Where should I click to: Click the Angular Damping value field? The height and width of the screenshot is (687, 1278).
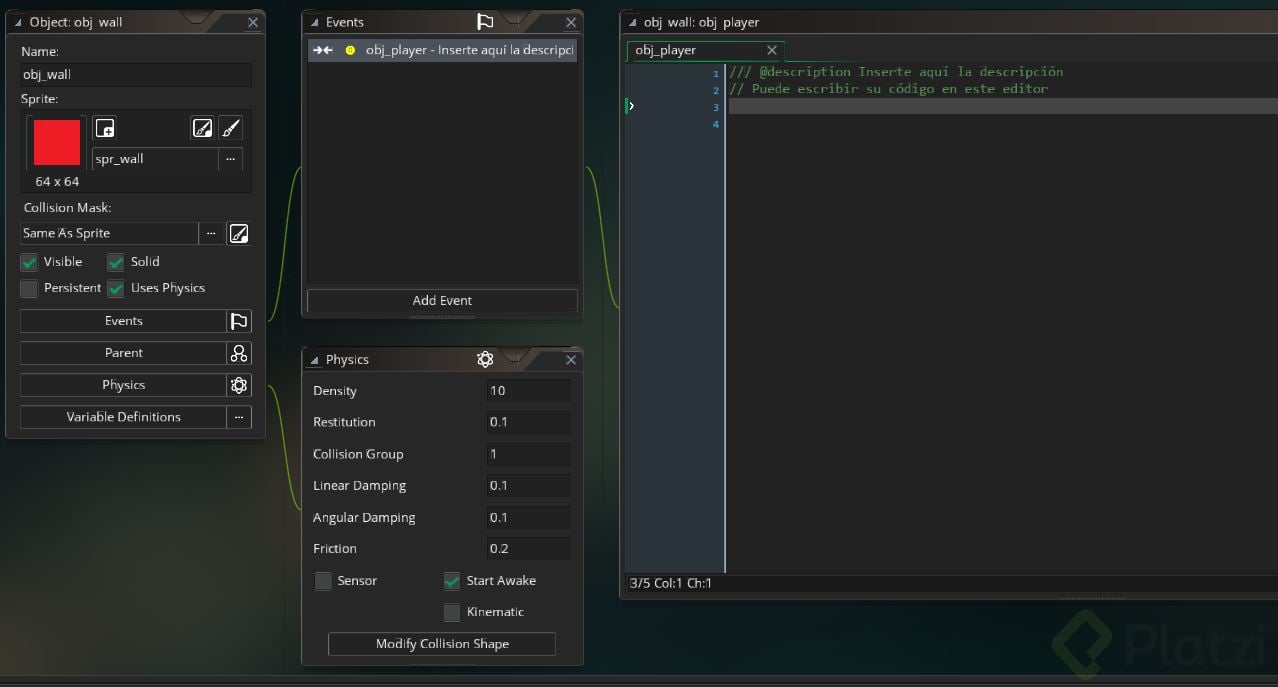tap(528, 518)
